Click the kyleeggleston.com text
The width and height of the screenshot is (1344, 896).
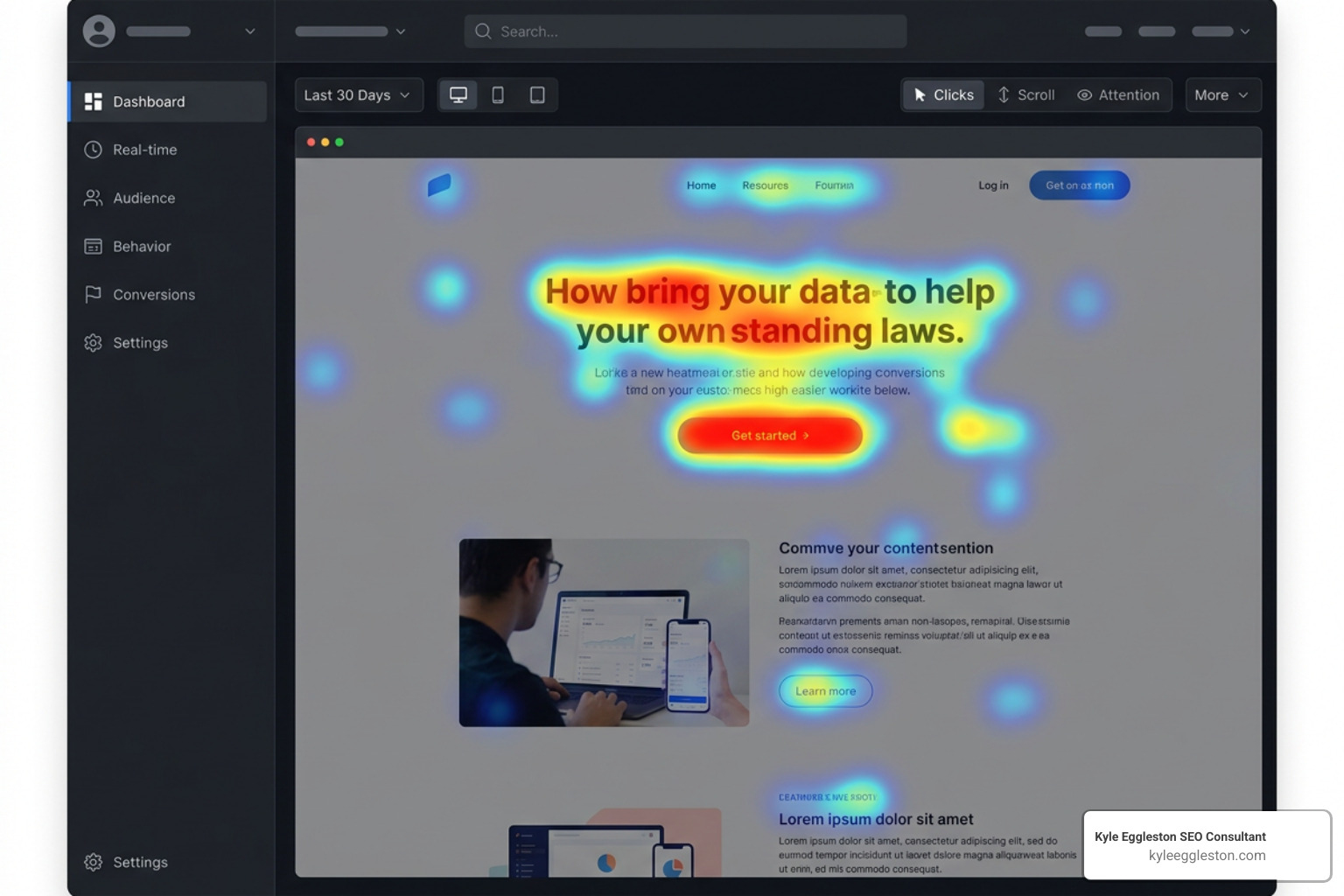click(1207, 856)
